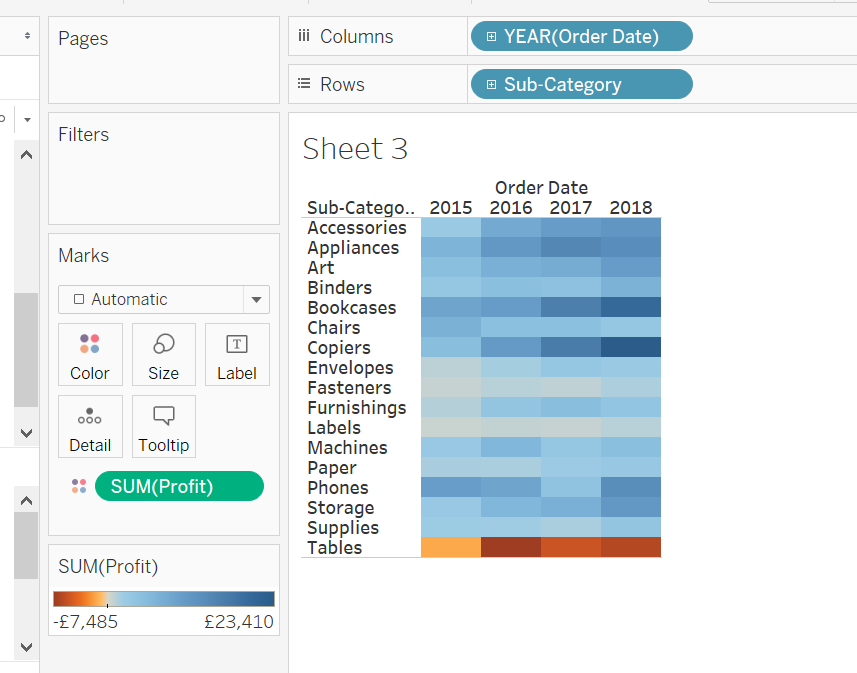Click the SUM(Profit) pill on Marks card
Viewport: 857px width, 673px height.
[179, 486]
